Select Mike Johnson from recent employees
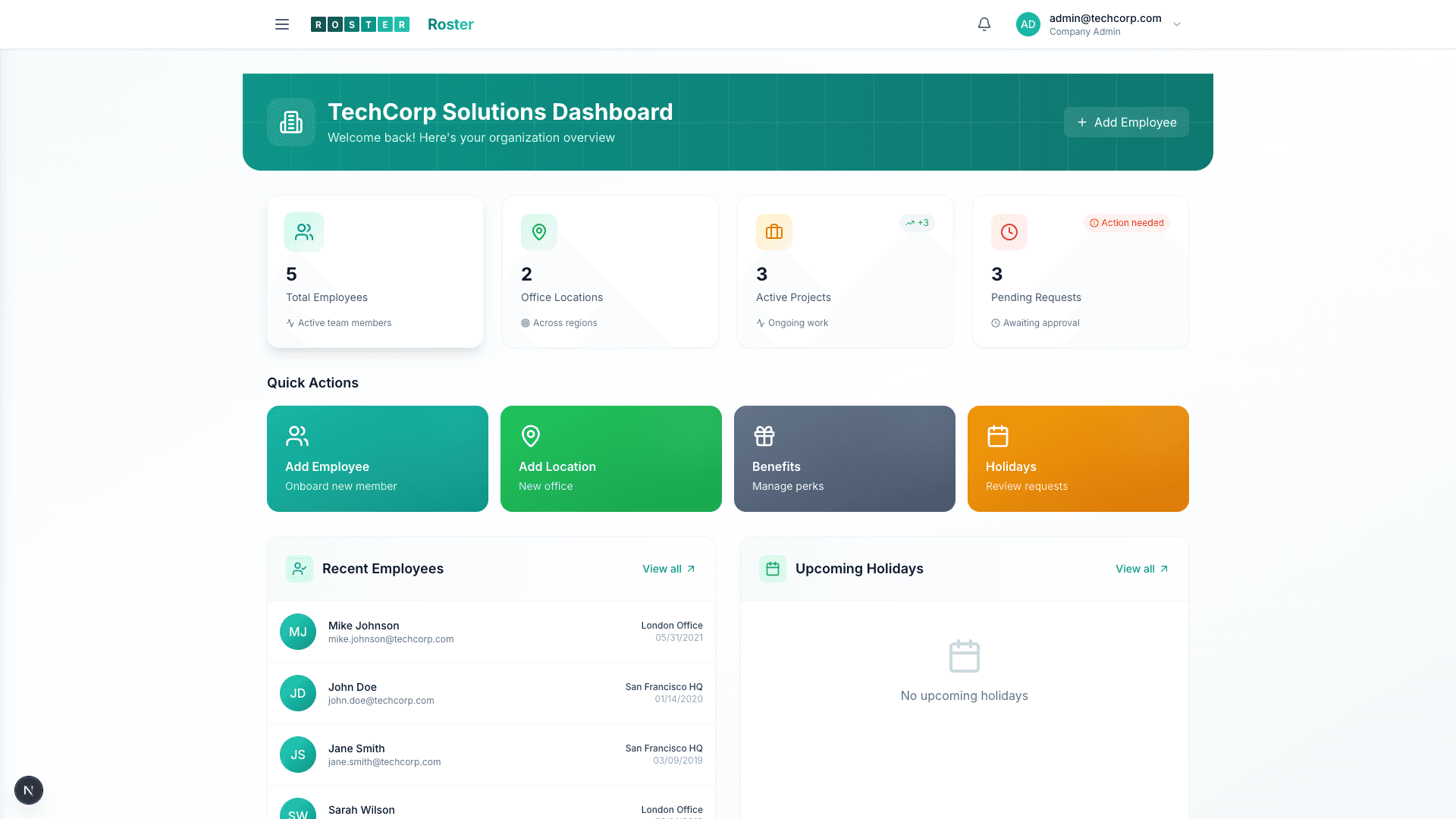The height and width of the screenshot is (819, 1456). [491, 632]
